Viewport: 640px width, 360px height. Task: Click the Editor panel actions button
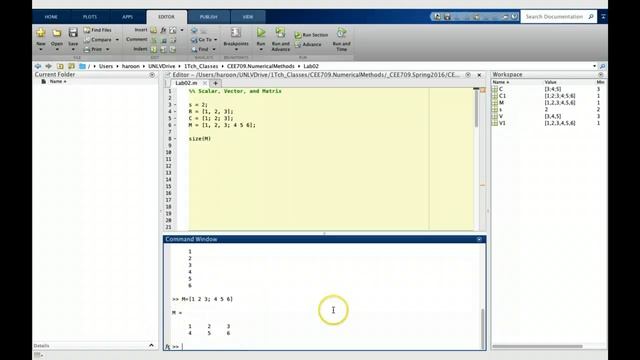468,75
